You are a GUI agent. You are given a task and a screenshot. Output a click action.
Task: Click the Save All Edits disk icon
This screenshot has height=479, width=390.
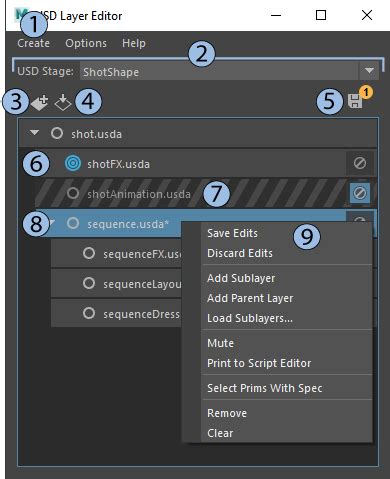pyautogui.click(x=355, y=101)
